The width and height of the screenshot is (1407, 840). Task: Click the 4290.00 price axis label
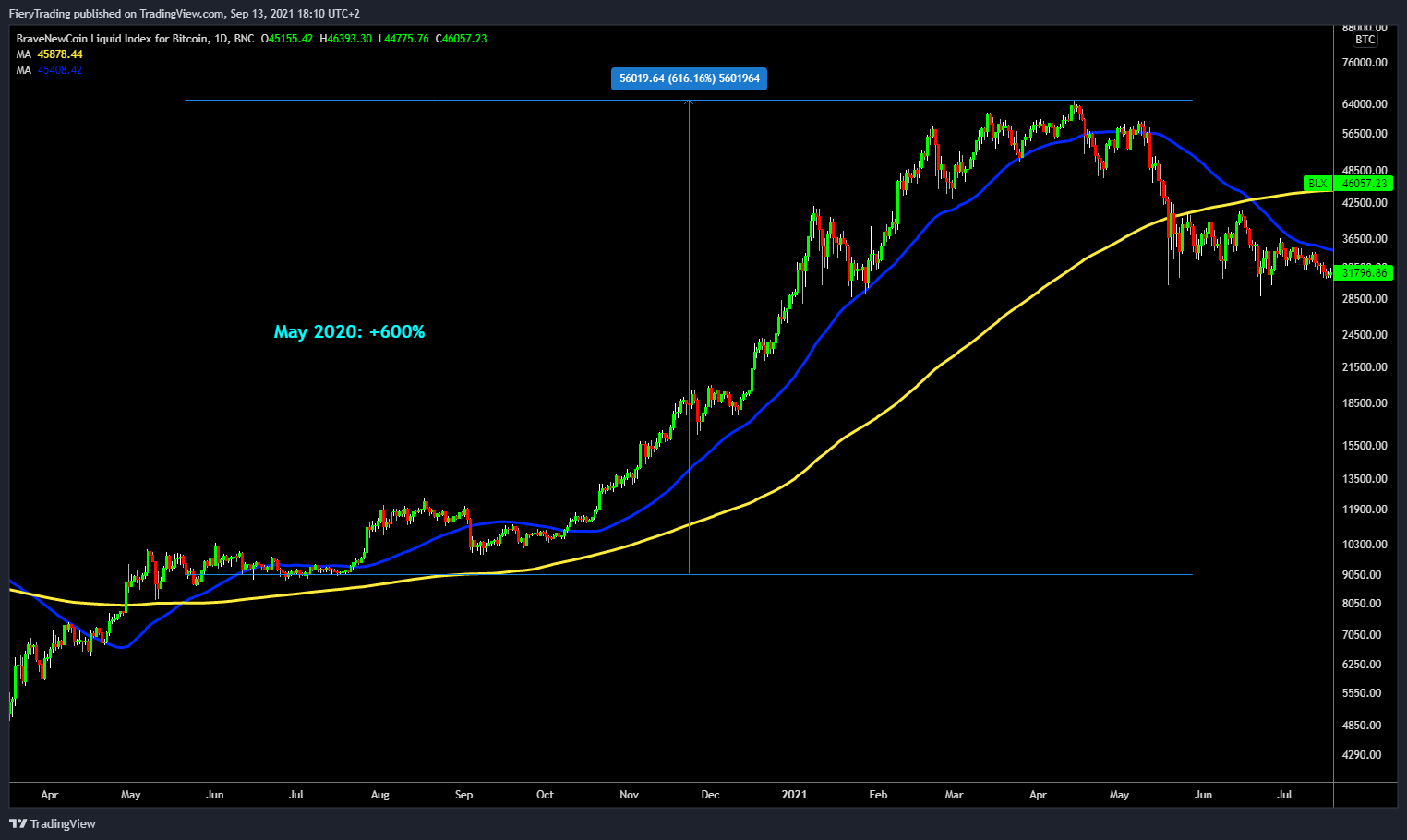click(x=1362, y=755)
